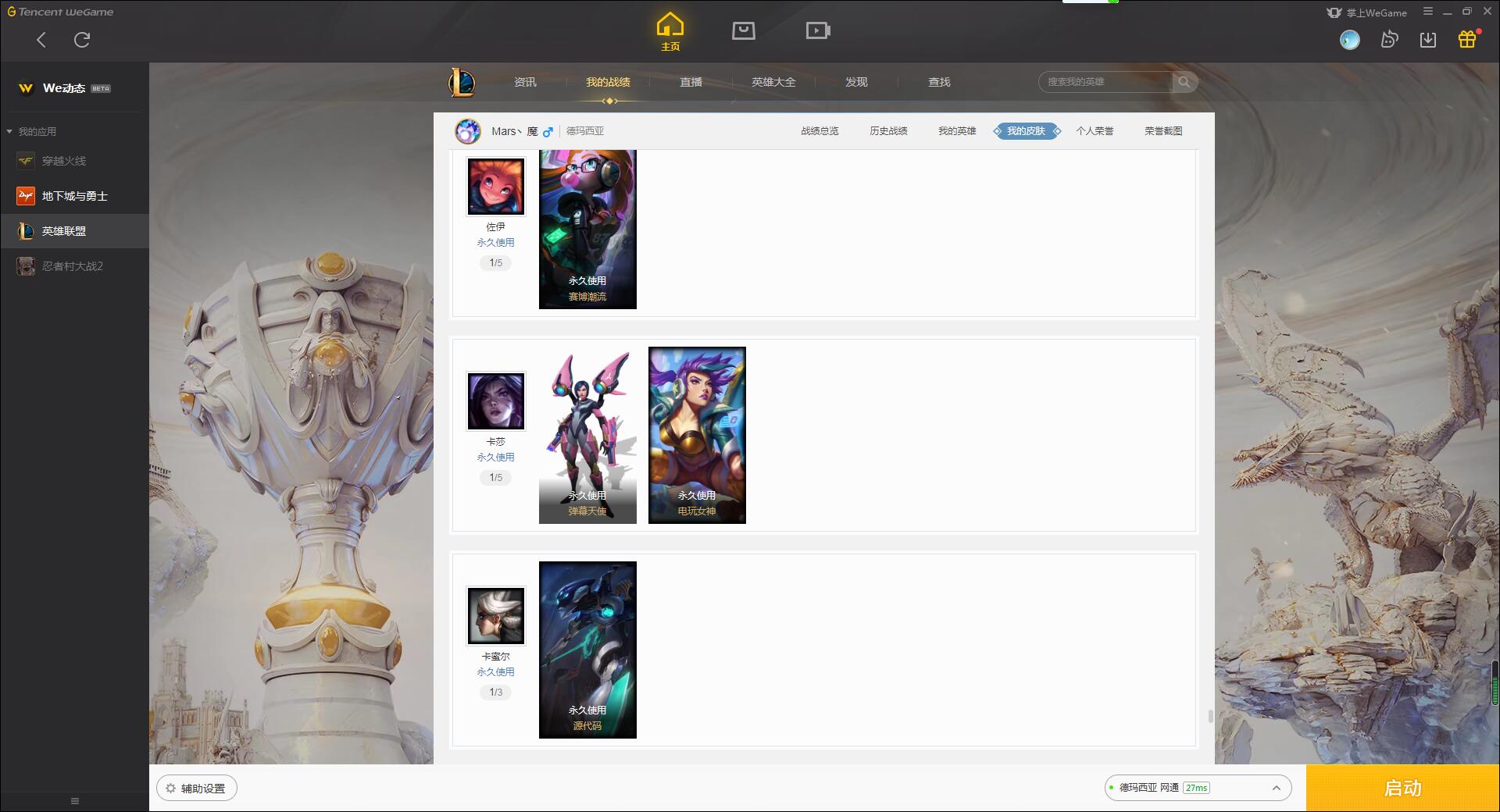The image size is (1500, 812).
Task: Open the 英雄大全 tab
Action: click(x=773, y=82)
